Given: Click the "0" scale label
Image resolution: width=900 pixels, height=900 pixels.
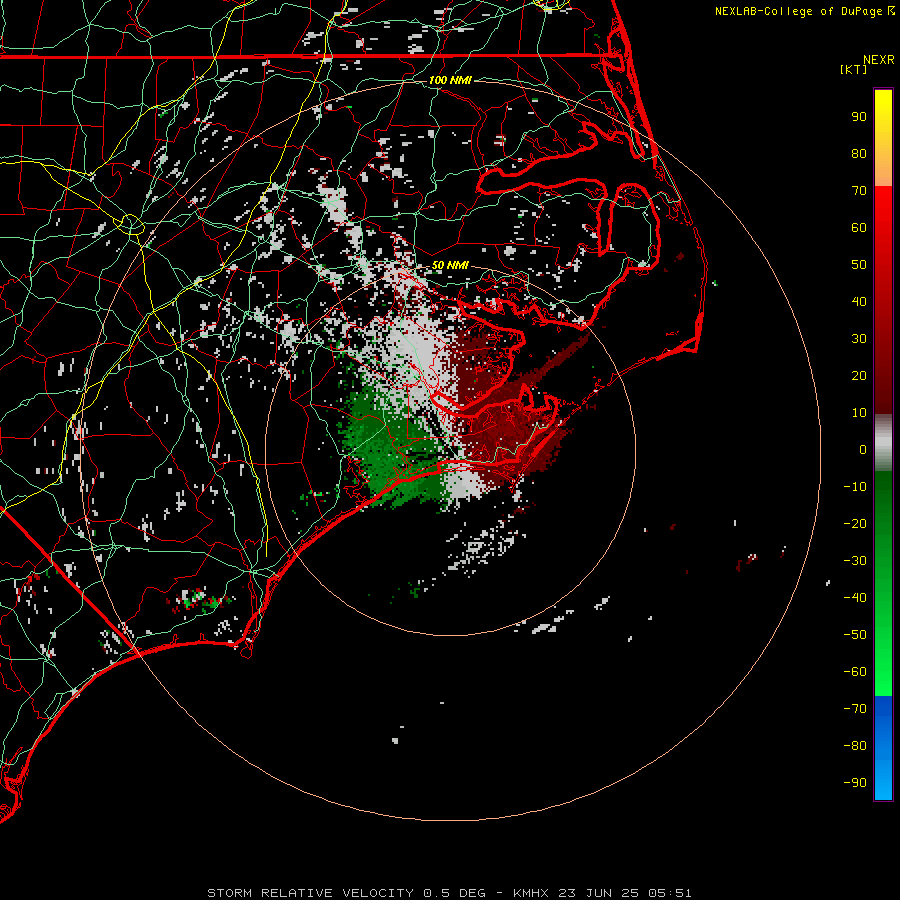Looking at the screenshot, I should [863, 449].
